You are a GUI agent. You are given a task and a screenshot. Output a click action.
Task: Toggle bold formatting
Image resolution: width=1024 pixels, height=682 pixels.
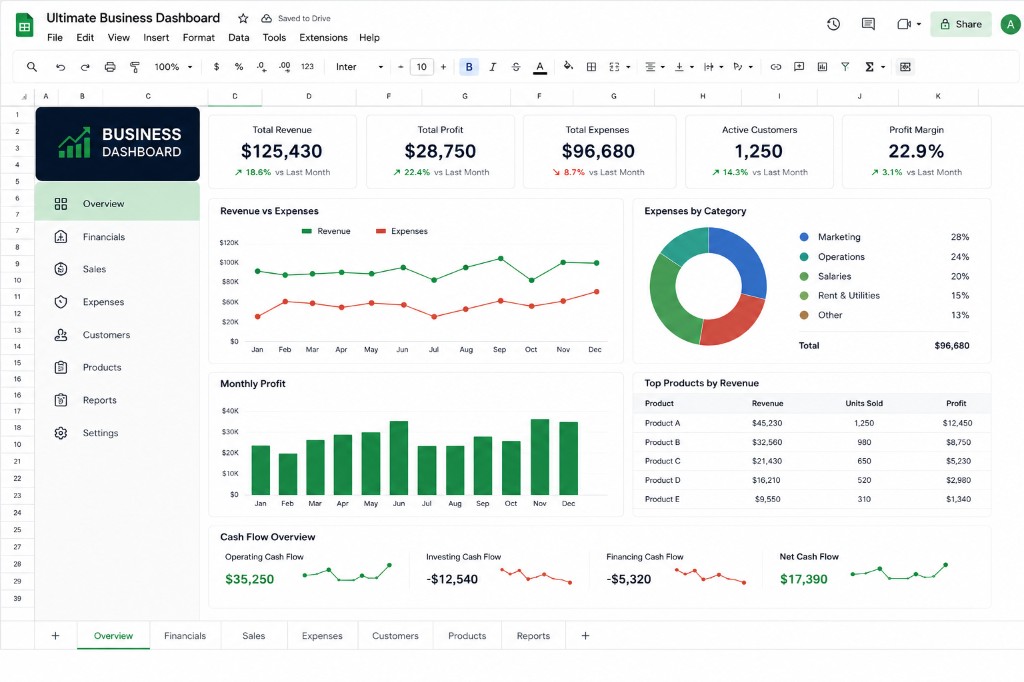469,67
